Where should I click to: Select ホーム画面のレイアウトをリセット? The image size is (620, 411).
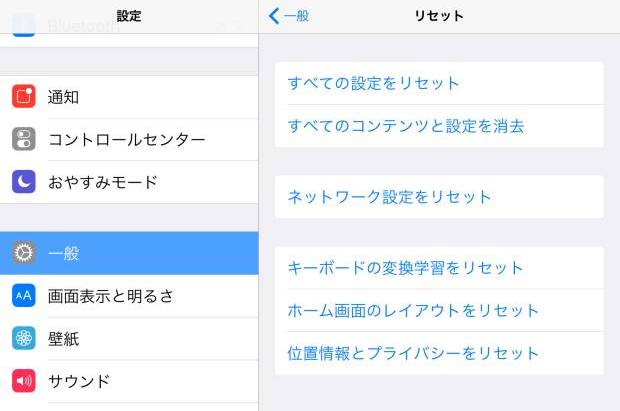click(x=439, y=311)
